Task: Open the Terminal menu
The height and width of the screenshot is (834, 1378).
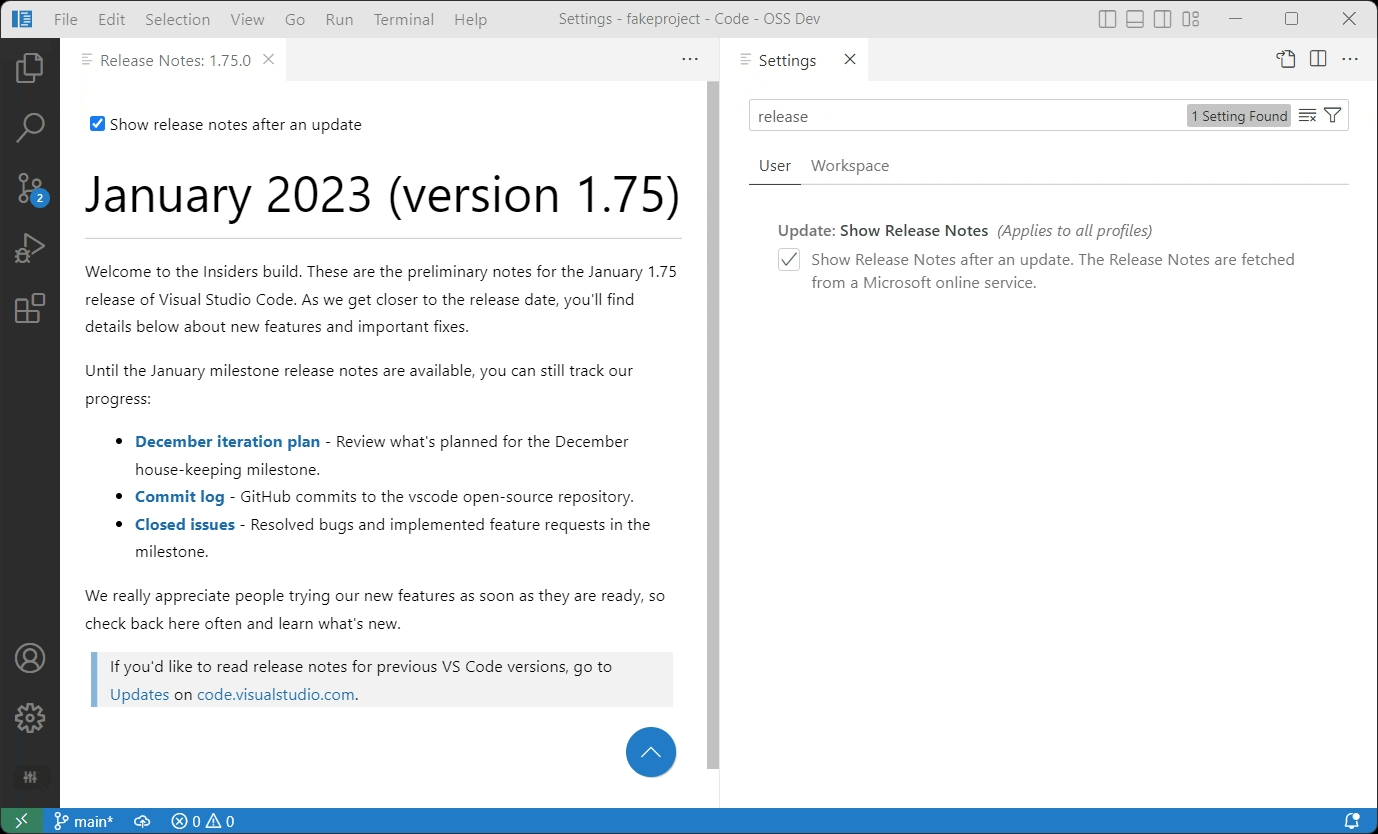Action: click(403, 18)
